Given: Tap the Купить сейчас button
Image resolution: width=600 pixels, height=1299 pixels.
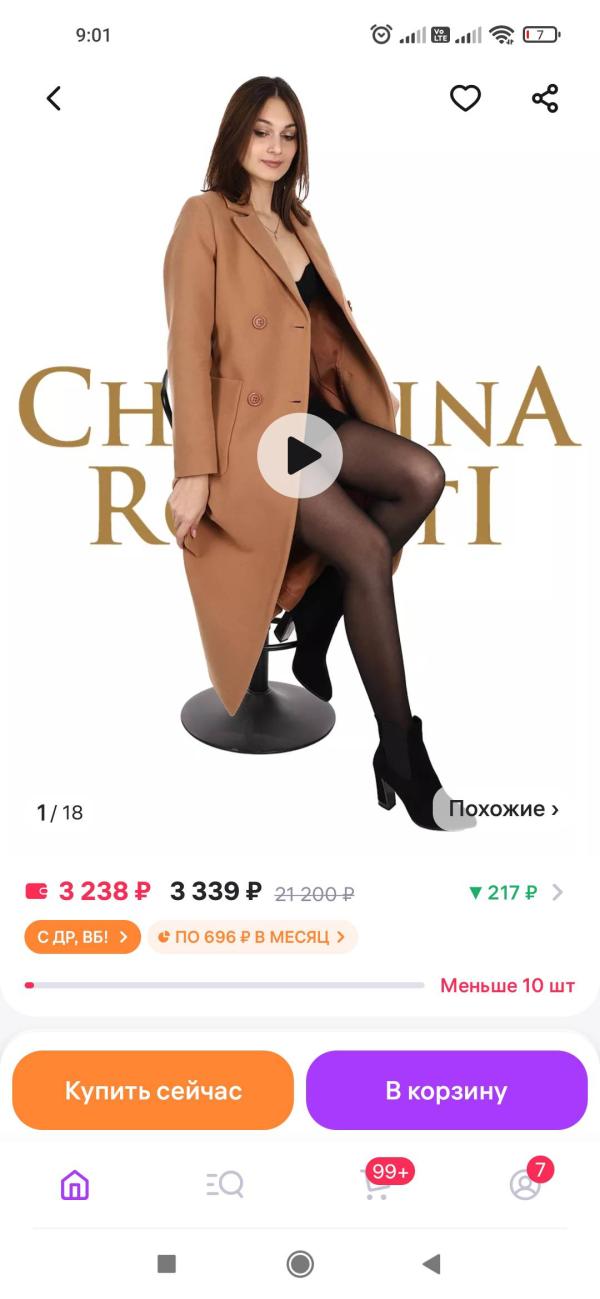Looking at the screenshot, I should click(153, 1090).
